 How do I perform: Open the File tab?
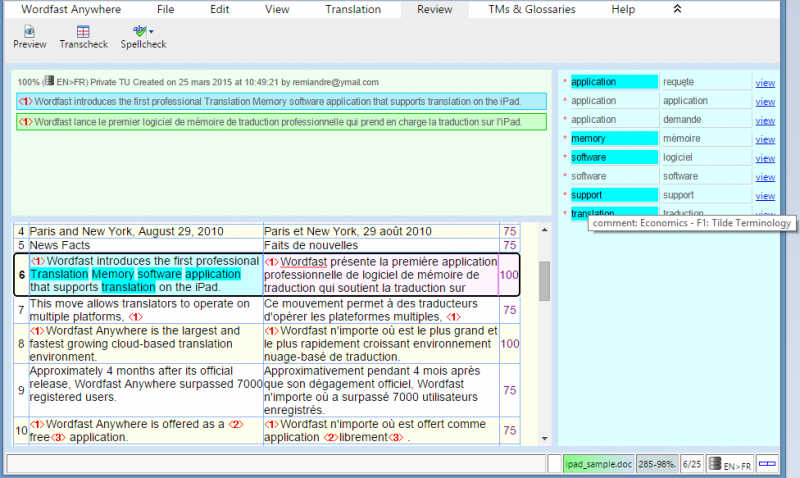coord(165,9)
